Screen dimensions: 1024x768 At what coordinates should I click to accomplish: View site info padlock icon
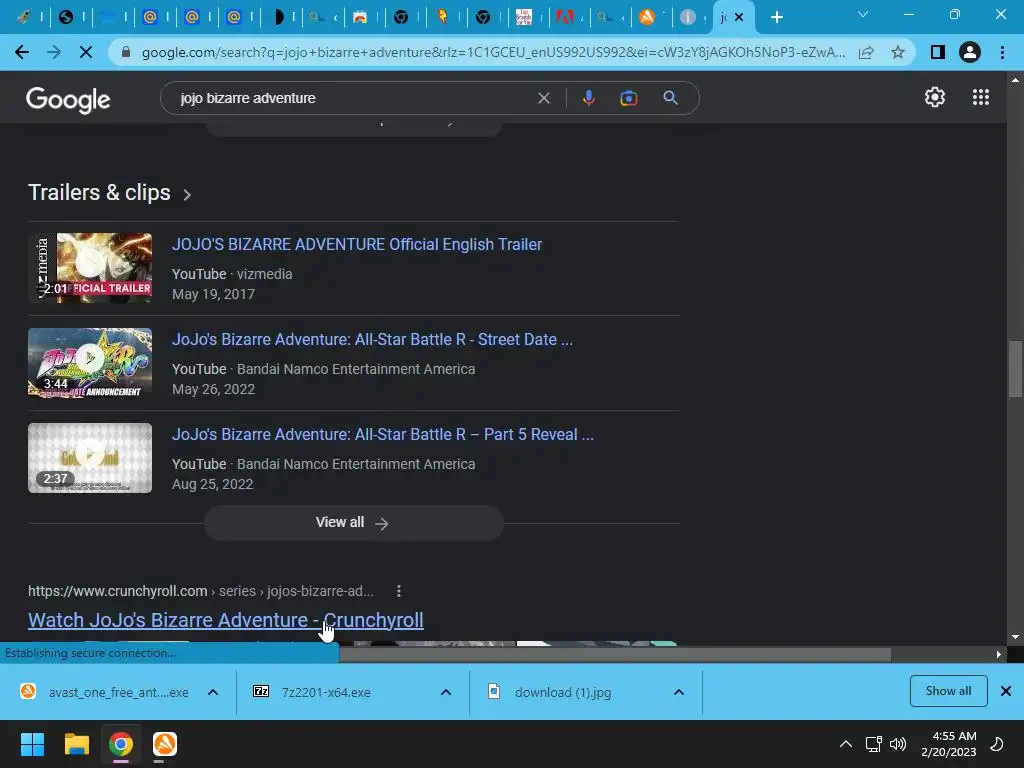coord(126,52)
